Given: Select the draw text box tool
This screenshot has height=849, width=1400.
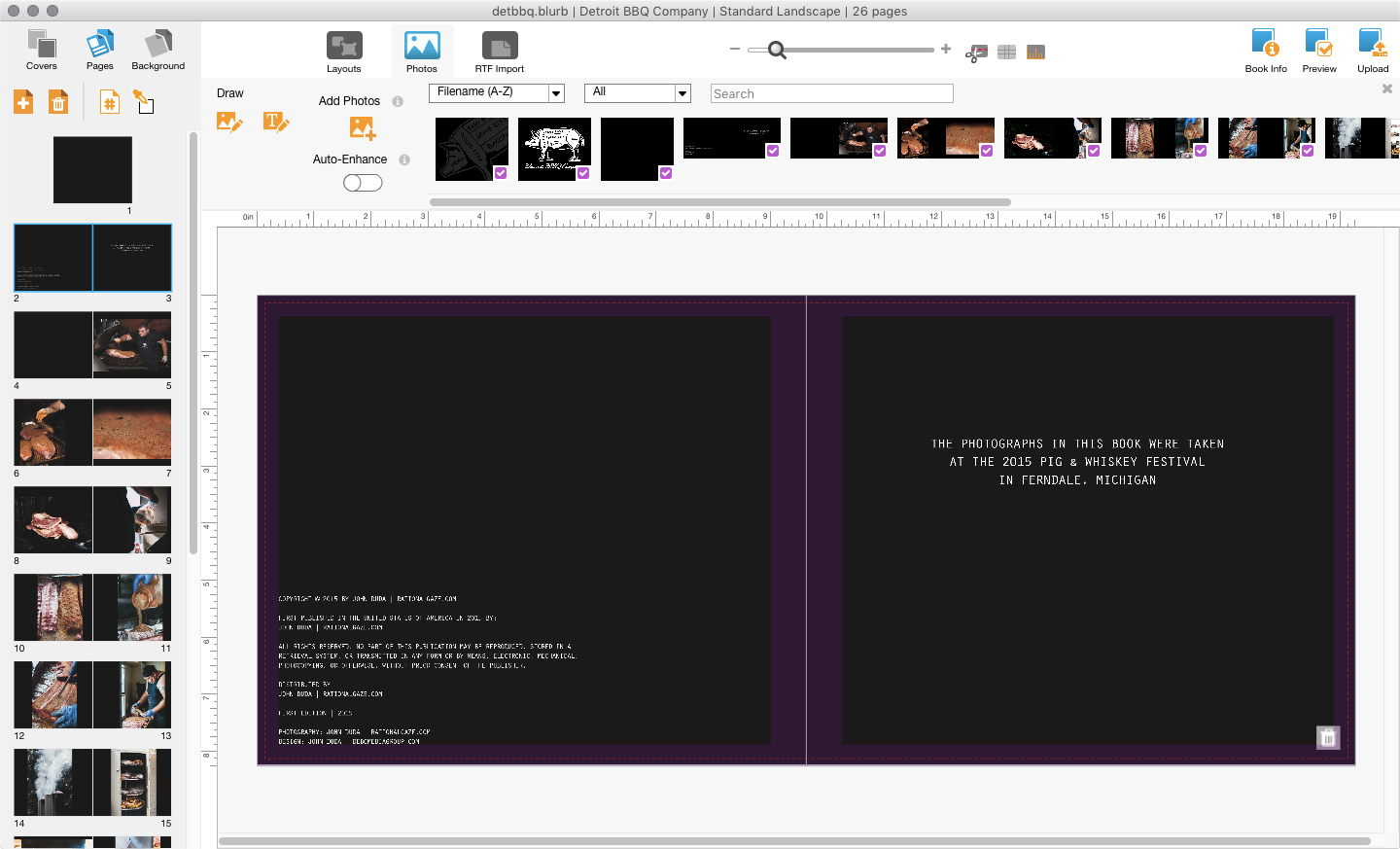Looking at the screenshot, I should pyautogui.click(x=275, y=122).
